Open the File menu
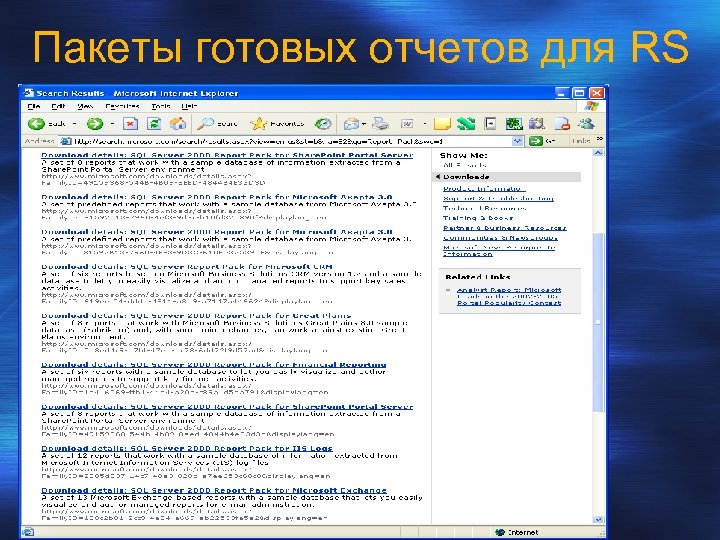This screenshot has width=720, height=540. (34, 106)
